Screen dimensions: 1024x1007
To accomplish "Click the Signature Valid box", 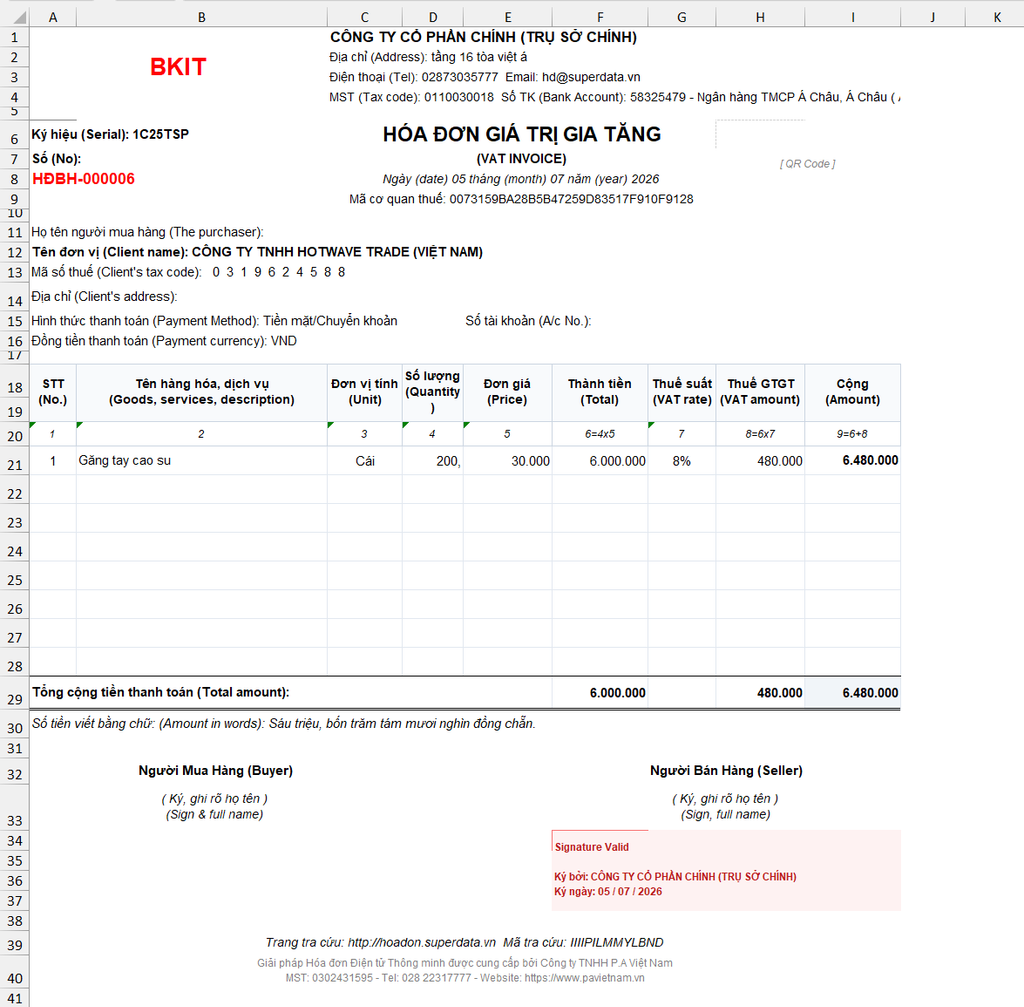I will tap(726, 870).
